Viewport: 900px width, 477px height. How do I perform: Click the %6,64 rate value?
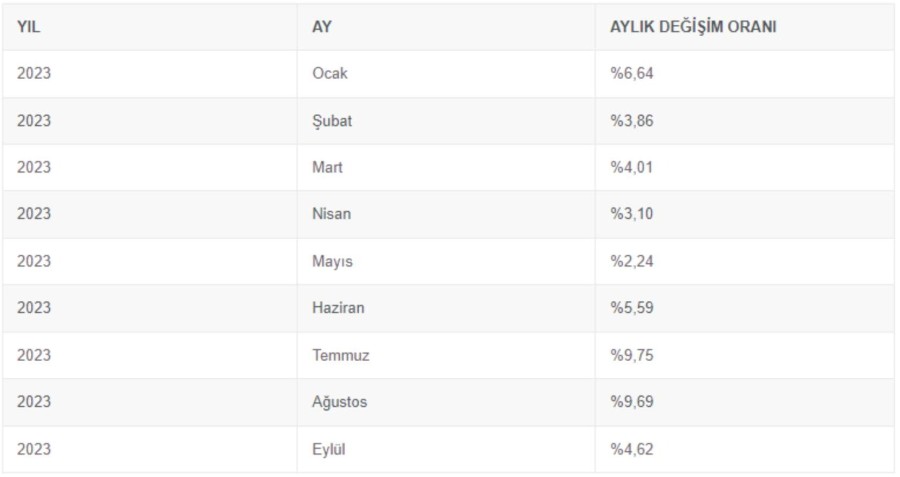click(x=632, y=74)
